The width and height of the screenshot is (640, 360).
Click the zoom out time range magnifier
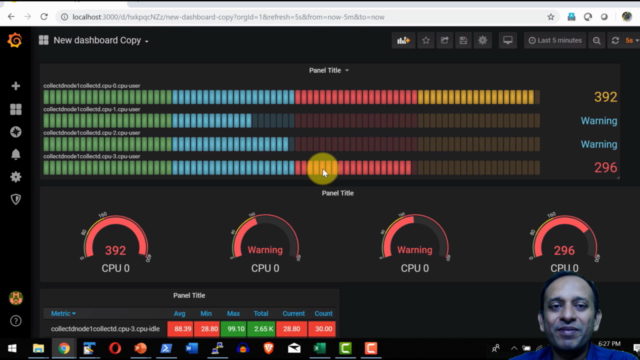click(597, 40)
